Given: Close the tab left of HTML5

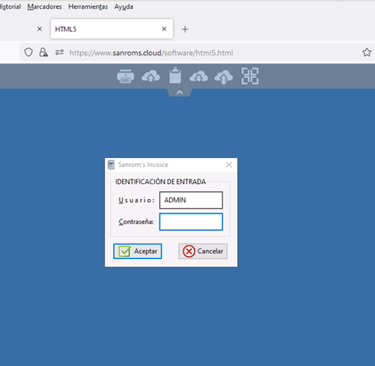Looking at the screenshot, I should 39,29.
